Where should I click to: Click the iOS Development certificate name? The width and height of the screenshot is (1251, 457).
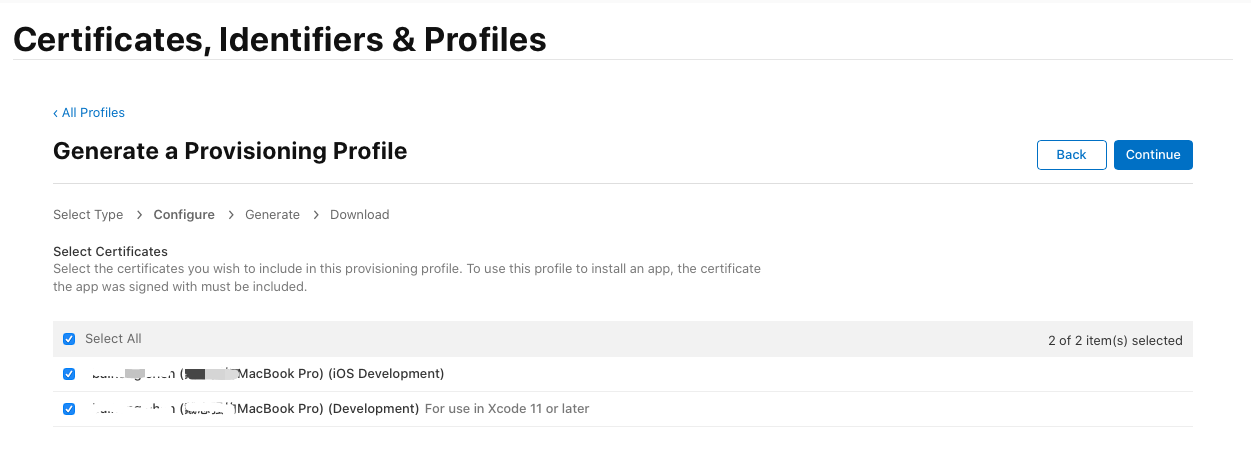pos(268,374)
